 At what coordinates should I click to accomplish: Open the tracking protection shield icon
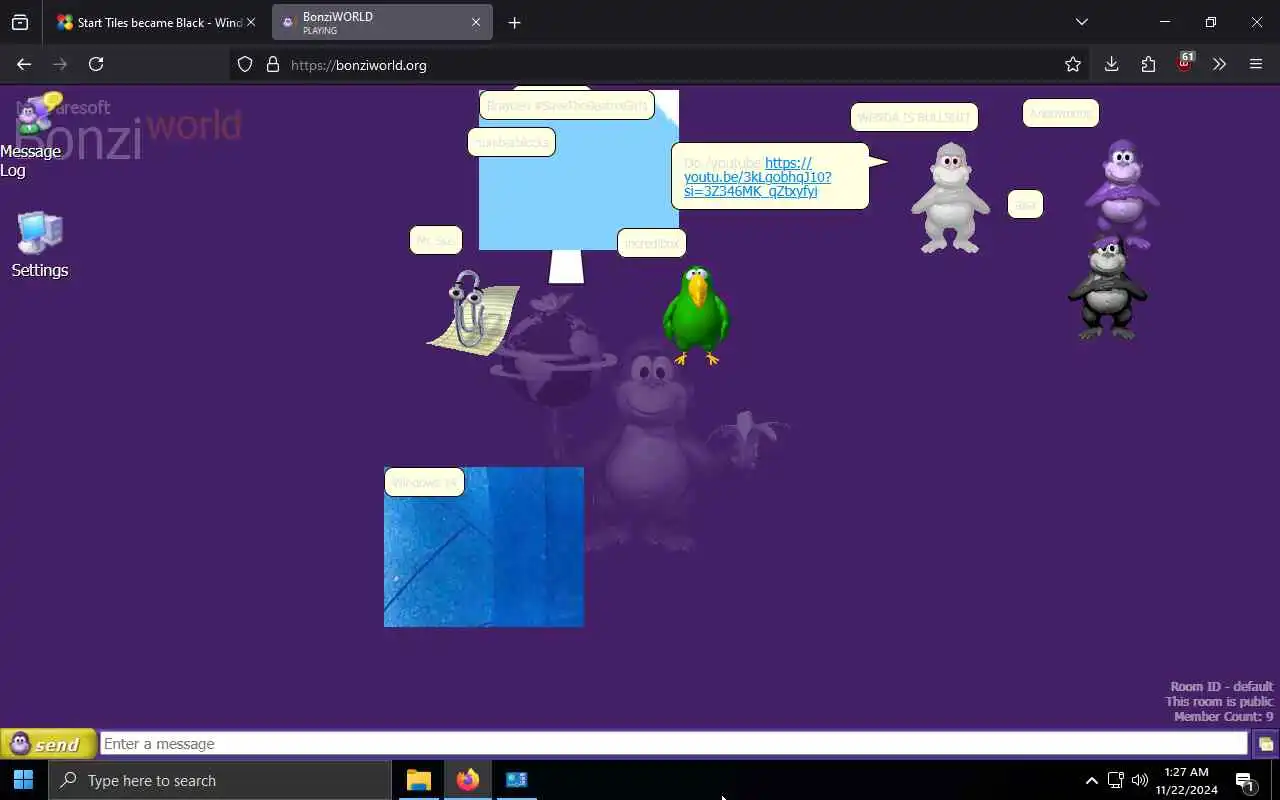point(245,65)
